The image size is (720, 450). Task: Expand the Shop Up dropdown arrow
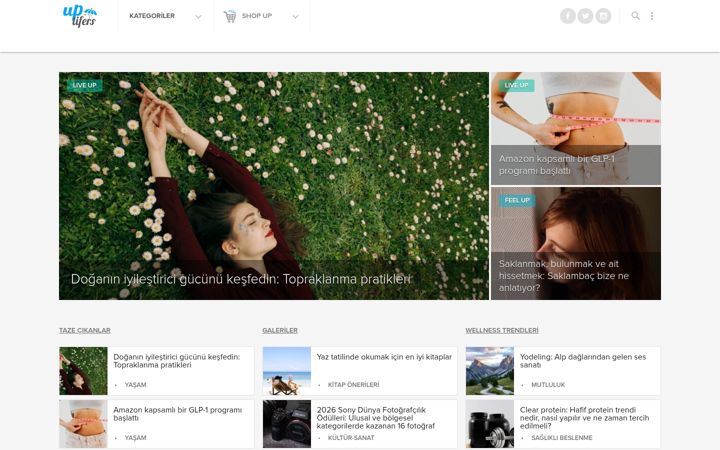pos(295,17)
